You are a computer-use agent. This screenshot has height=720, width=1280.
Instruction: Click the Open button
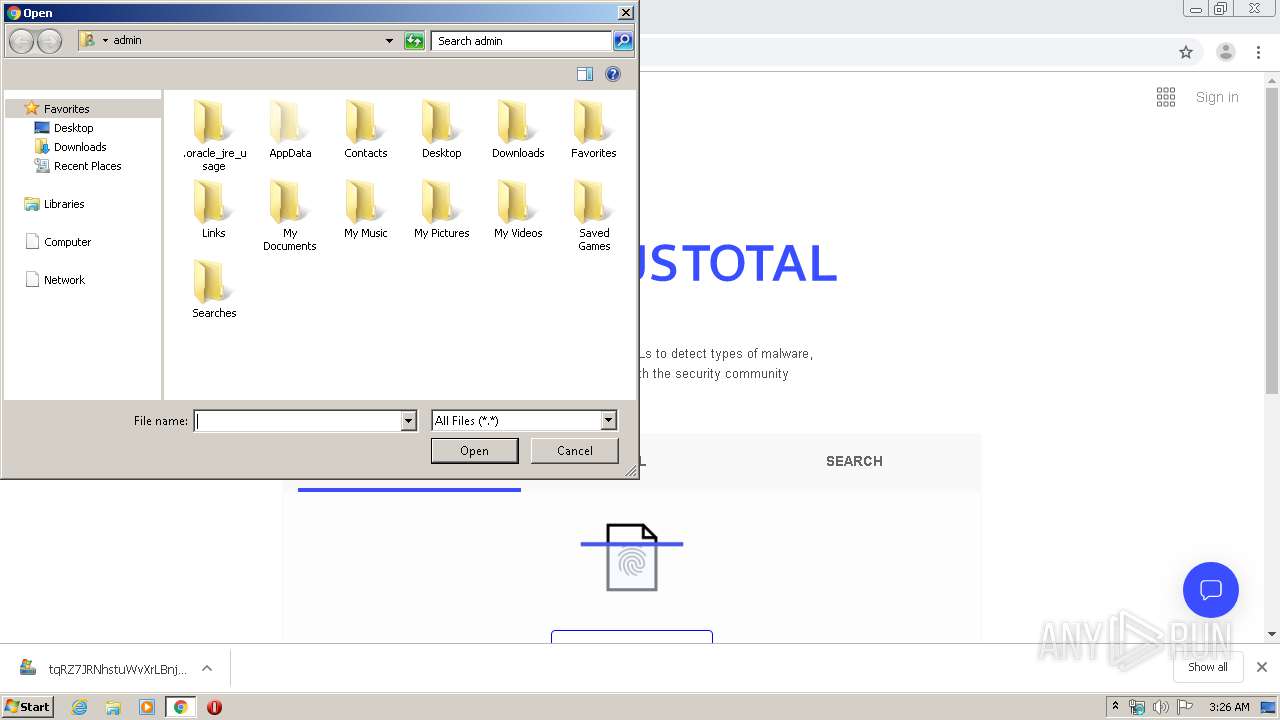pos(474,451)
